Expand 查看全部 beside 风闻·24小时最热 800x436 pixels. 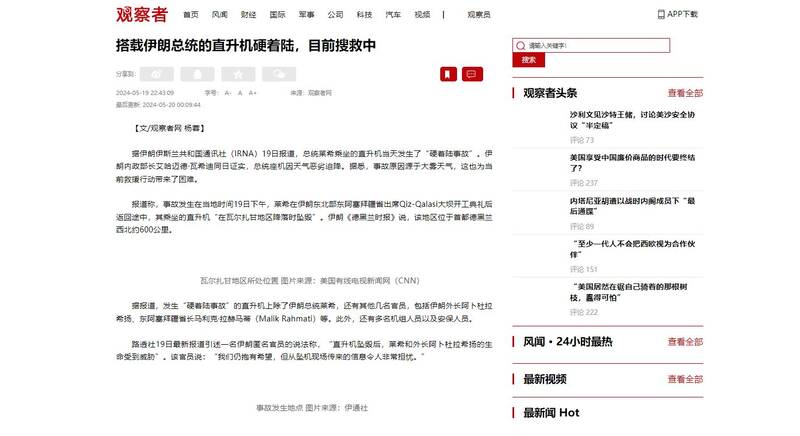point(685,342)
